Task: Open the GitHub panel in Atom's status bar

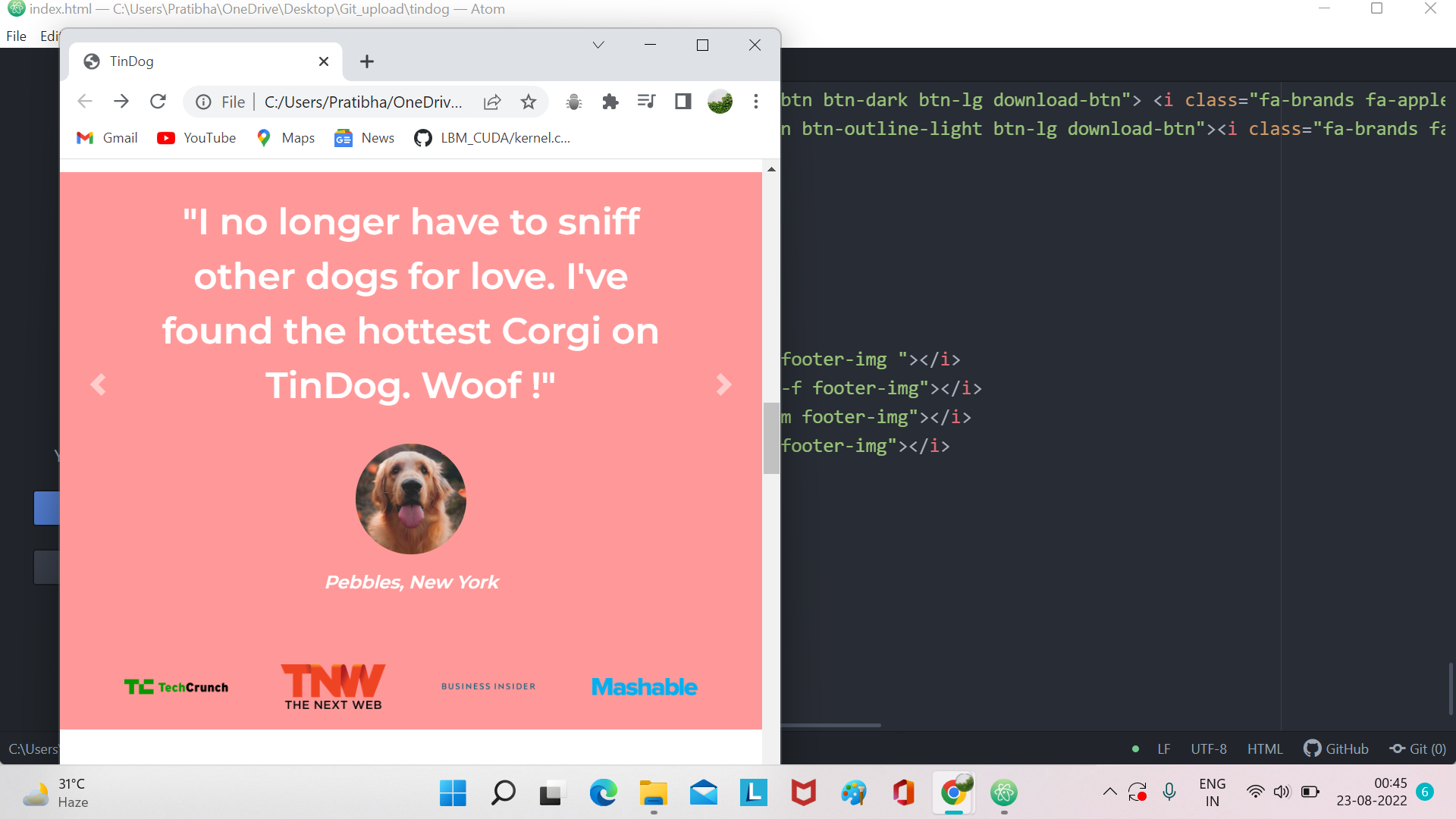Action: click(1336, 748)
